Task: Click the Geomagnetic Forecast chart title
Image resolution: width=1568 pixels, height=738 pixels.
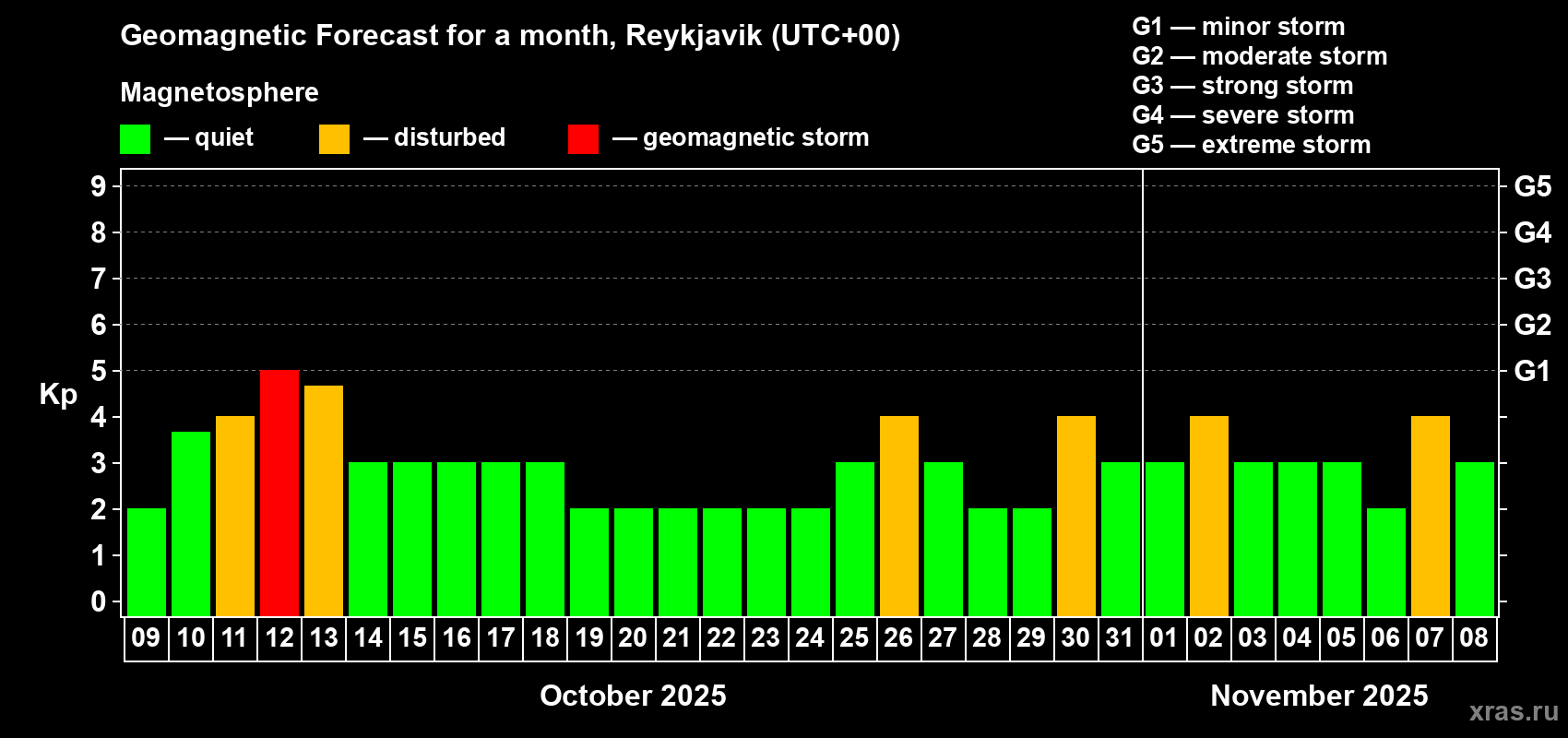Action: (510, 35)
